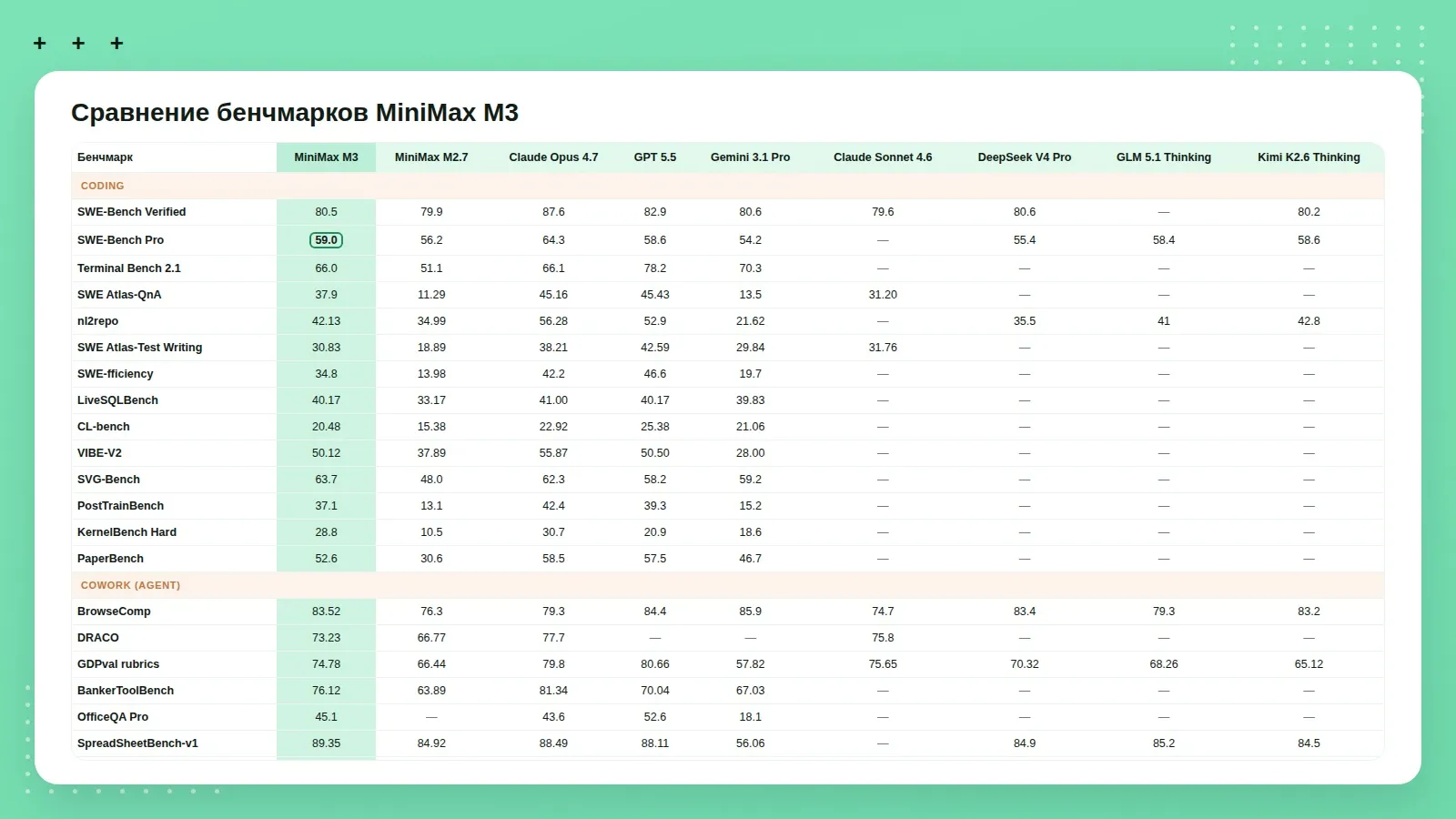Click the MiniMax M2.7 column header

point(431,157)
